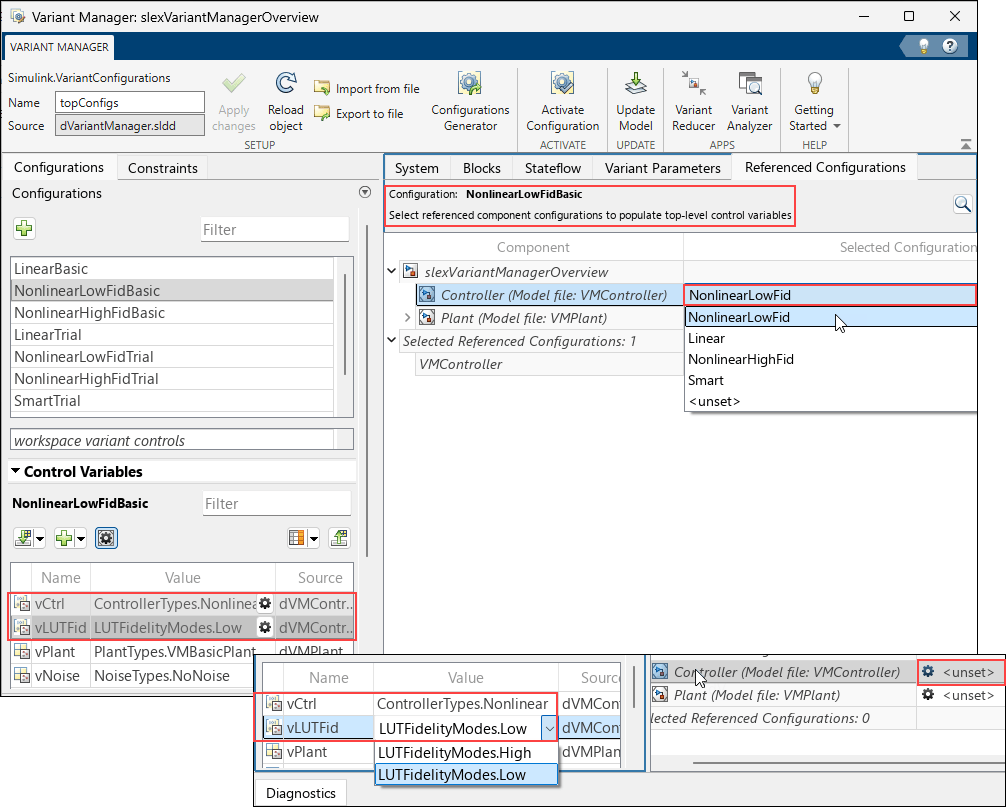1006x807 pixels.
Task: Click import control variables icon
Action: [23, 538]
